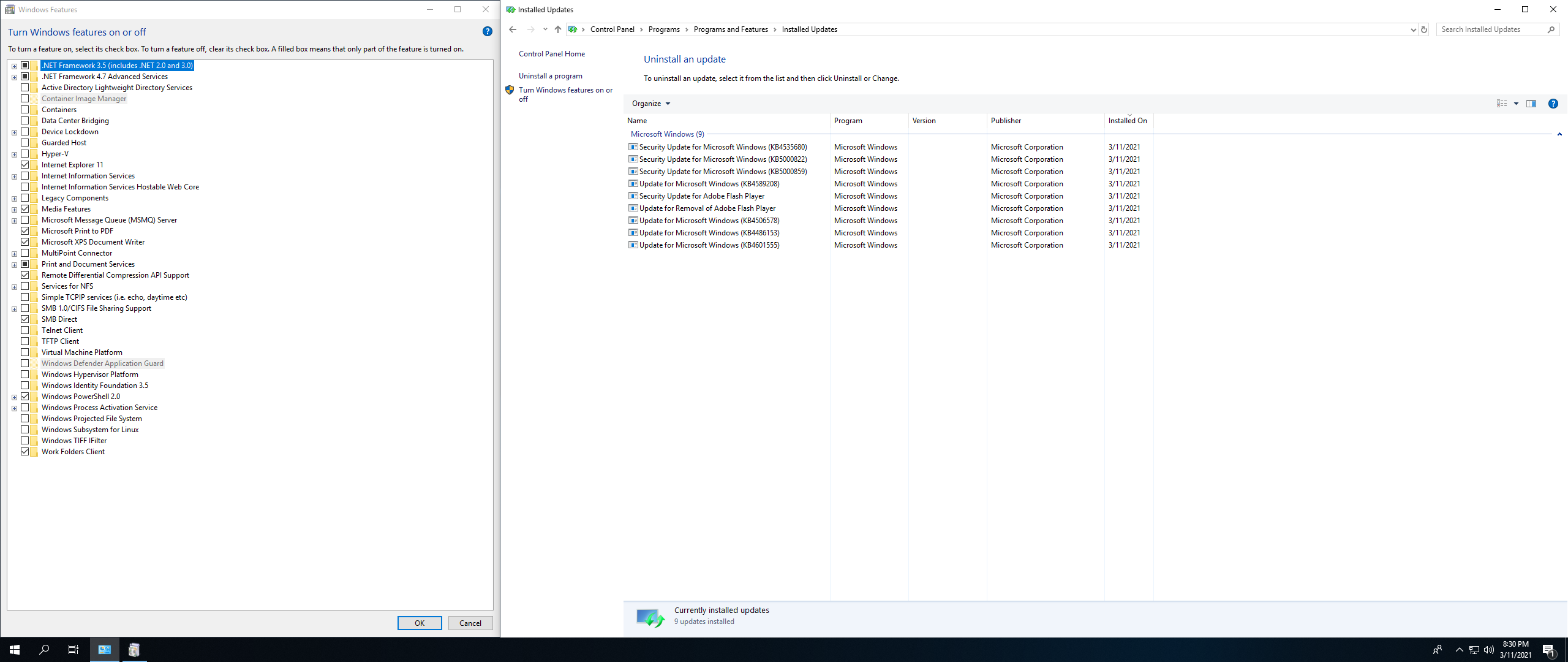Click the icon of KB5000822 update row
Screen dimensions: 1568x662
pos(633,159)
